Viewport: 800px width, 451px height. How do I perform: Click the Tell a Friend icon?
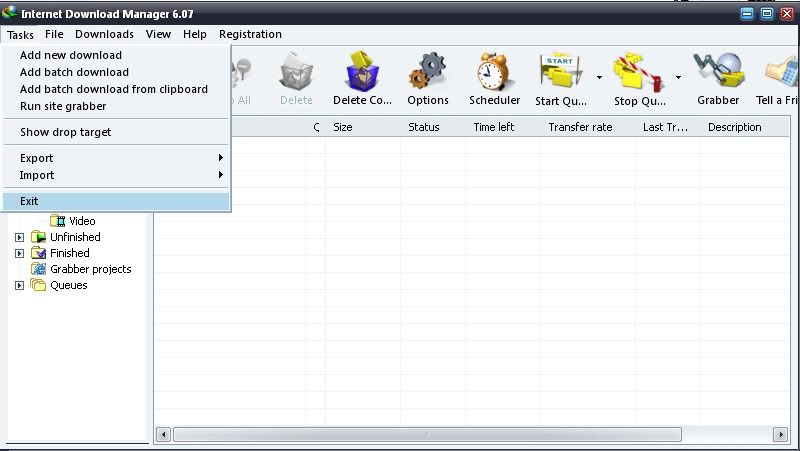[x=782, y=71]
